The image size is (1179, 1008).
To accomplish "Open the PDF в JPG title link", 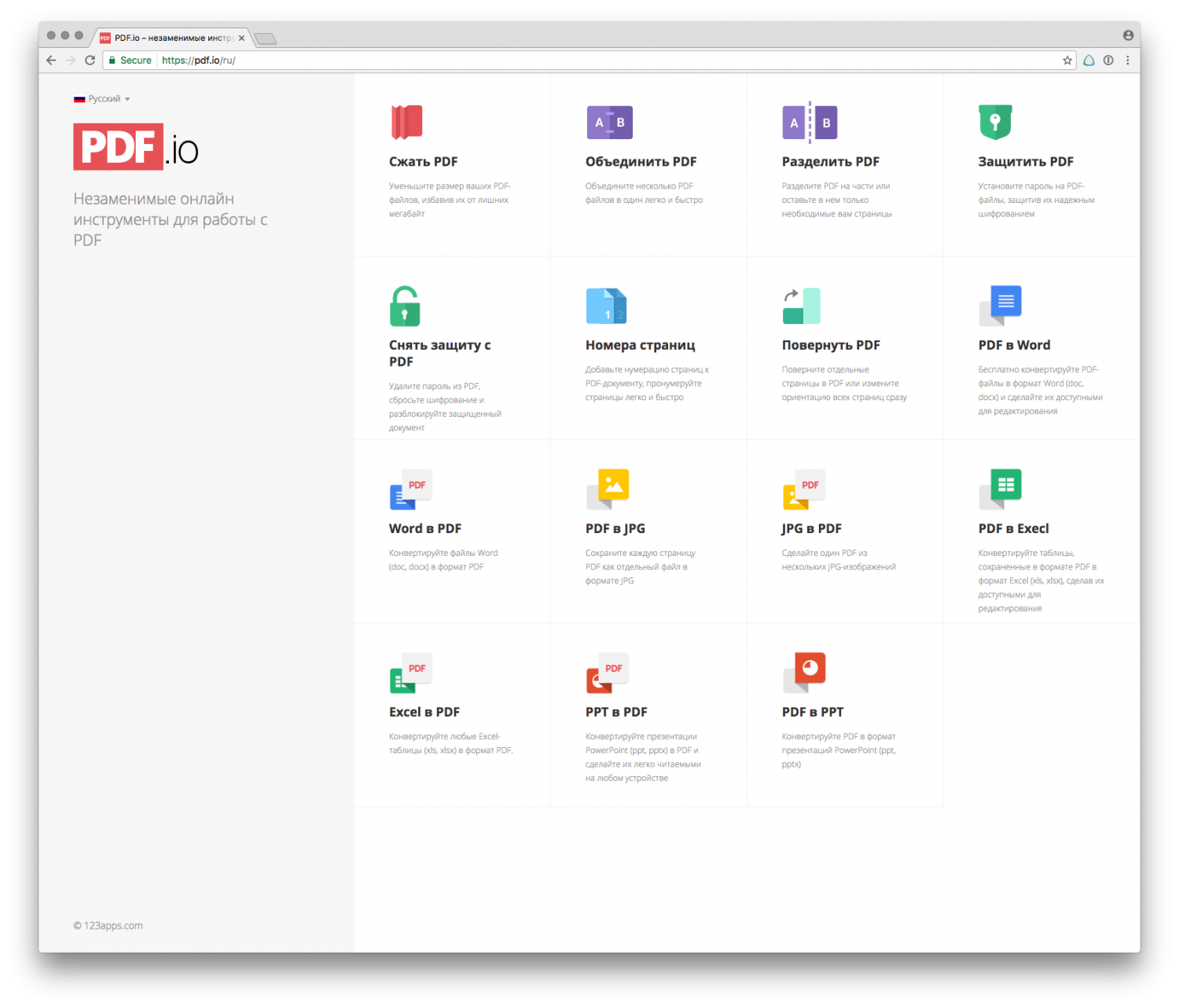I will click(615, 528).
